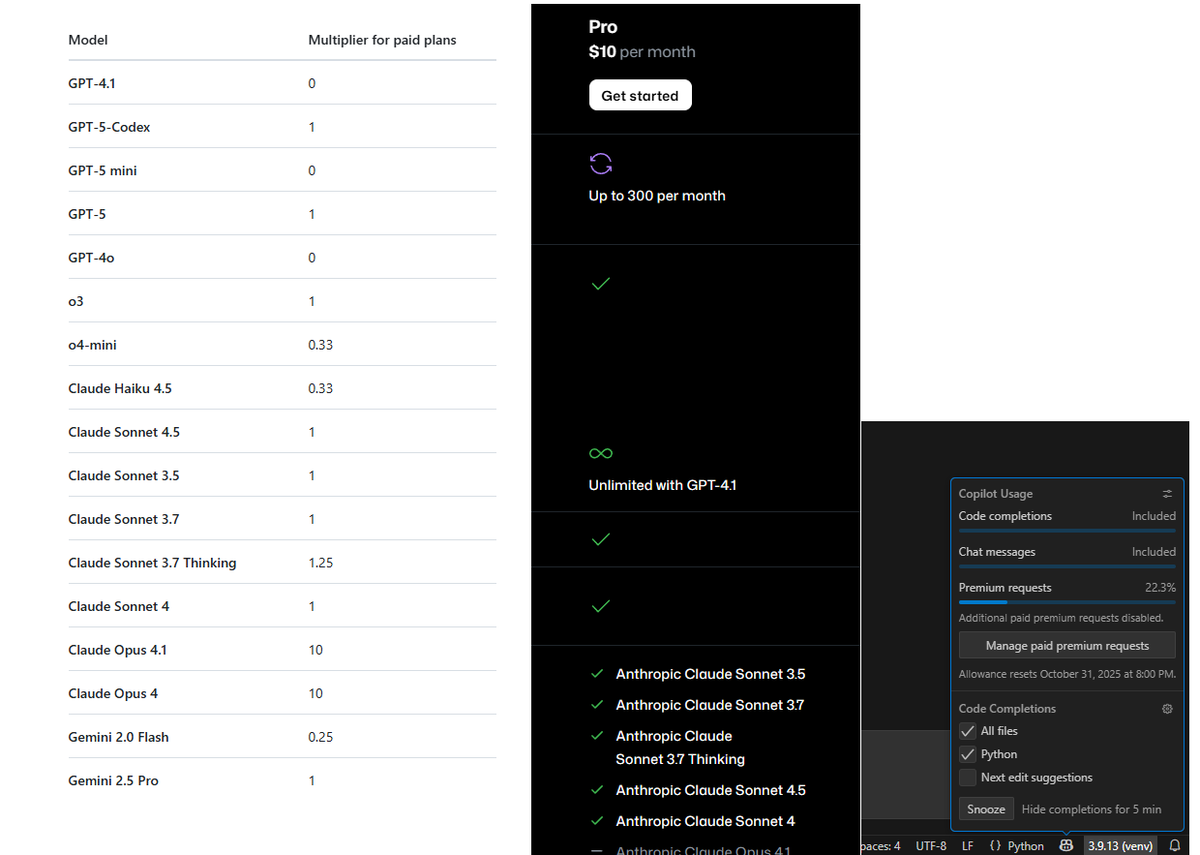Click the 'Pro' plan heading
Screen dimensions: 1200x855
(603, 27)
